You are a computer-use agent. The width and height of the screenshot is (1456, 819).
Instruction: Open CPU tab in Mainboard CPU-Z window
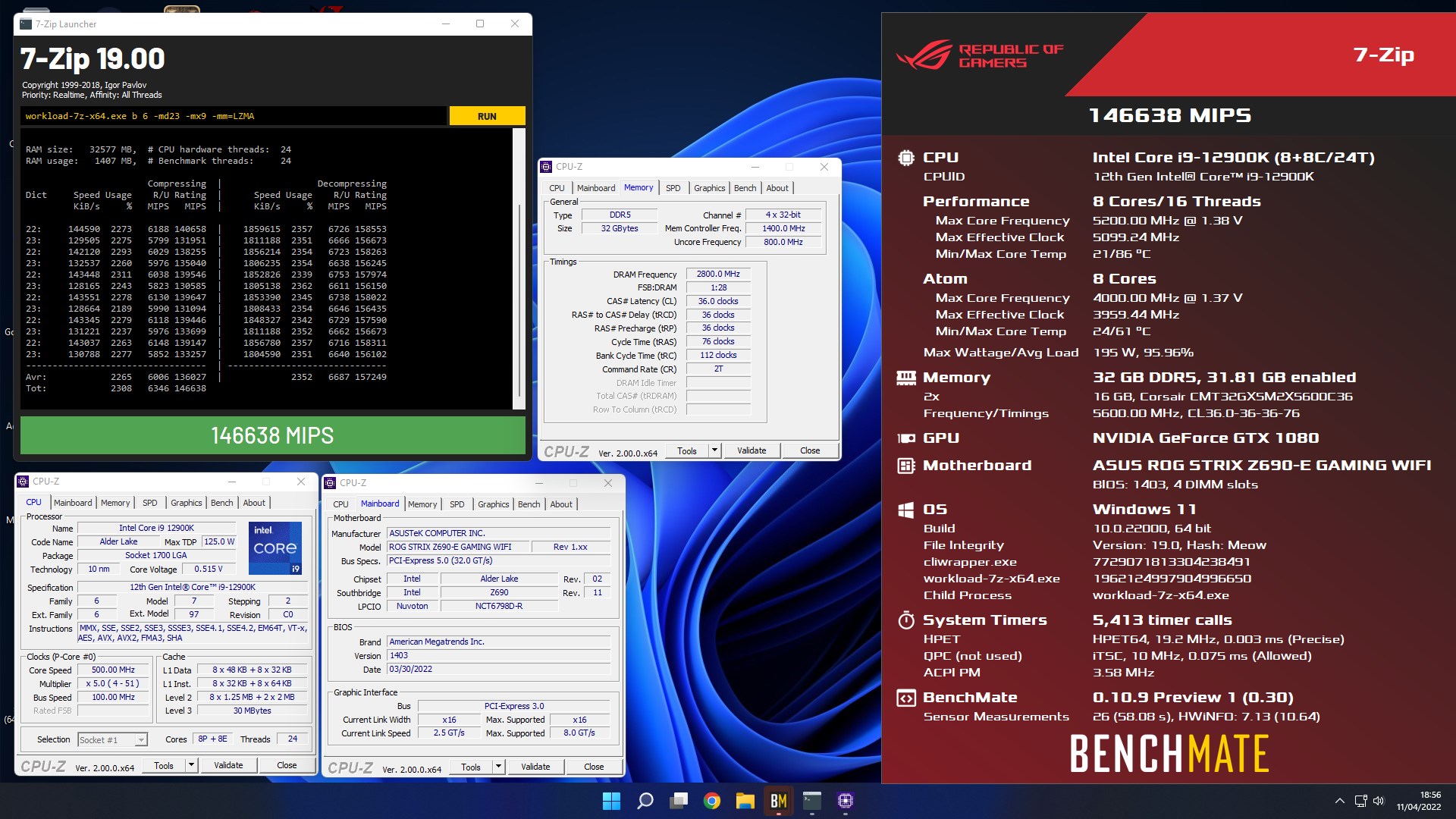tap(340, 504)
